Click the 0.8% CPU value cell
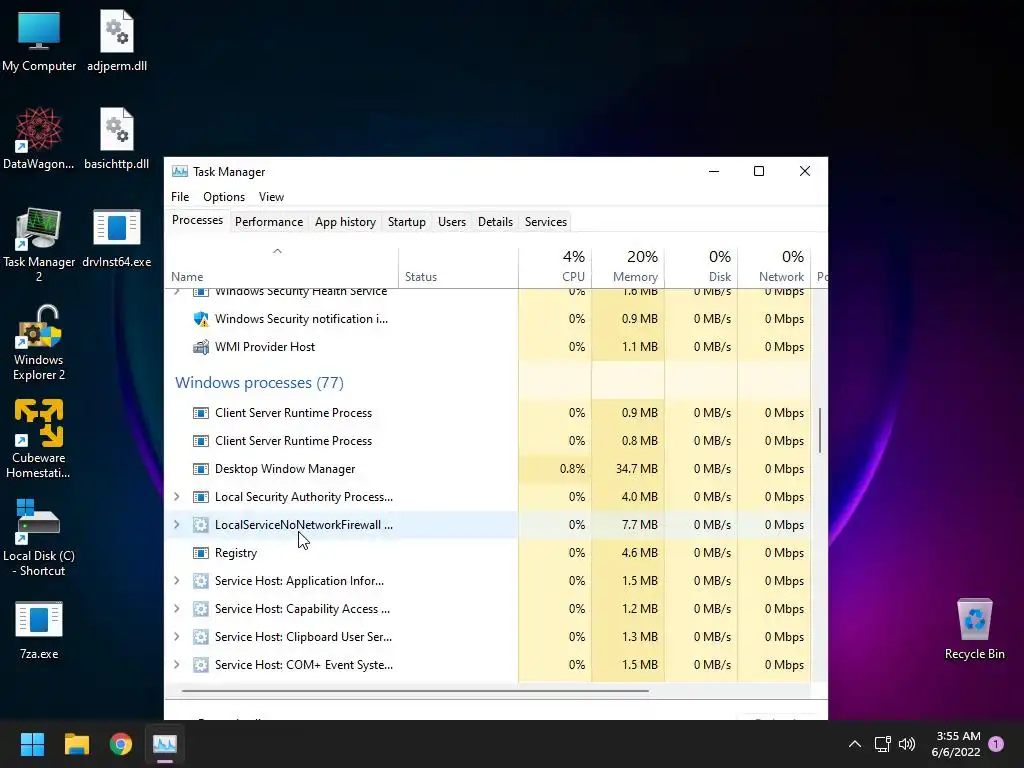 (555, 469)
